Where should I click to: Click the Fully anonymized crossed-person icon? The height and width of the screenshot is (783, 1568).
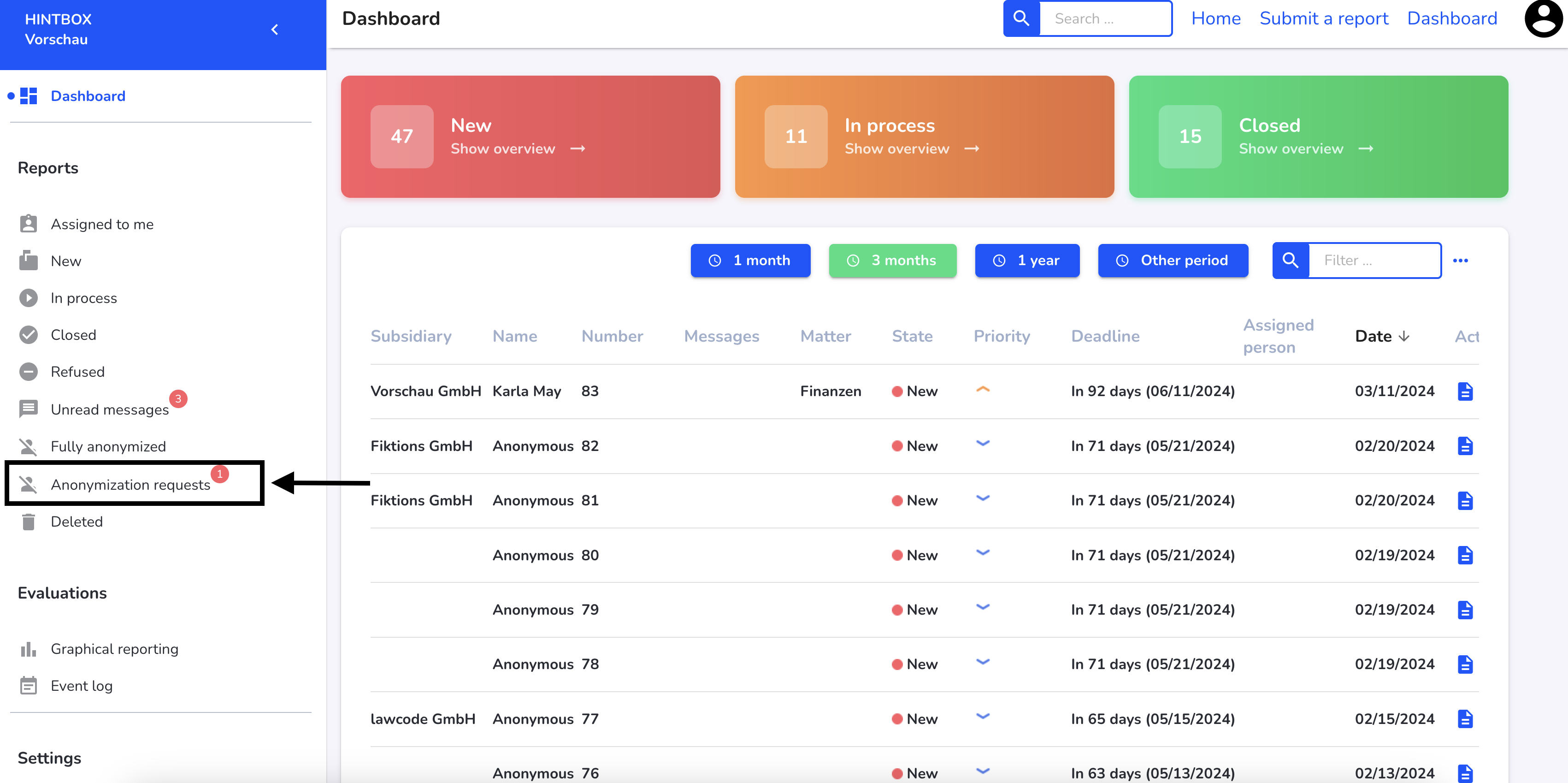[x=29, y=446]
